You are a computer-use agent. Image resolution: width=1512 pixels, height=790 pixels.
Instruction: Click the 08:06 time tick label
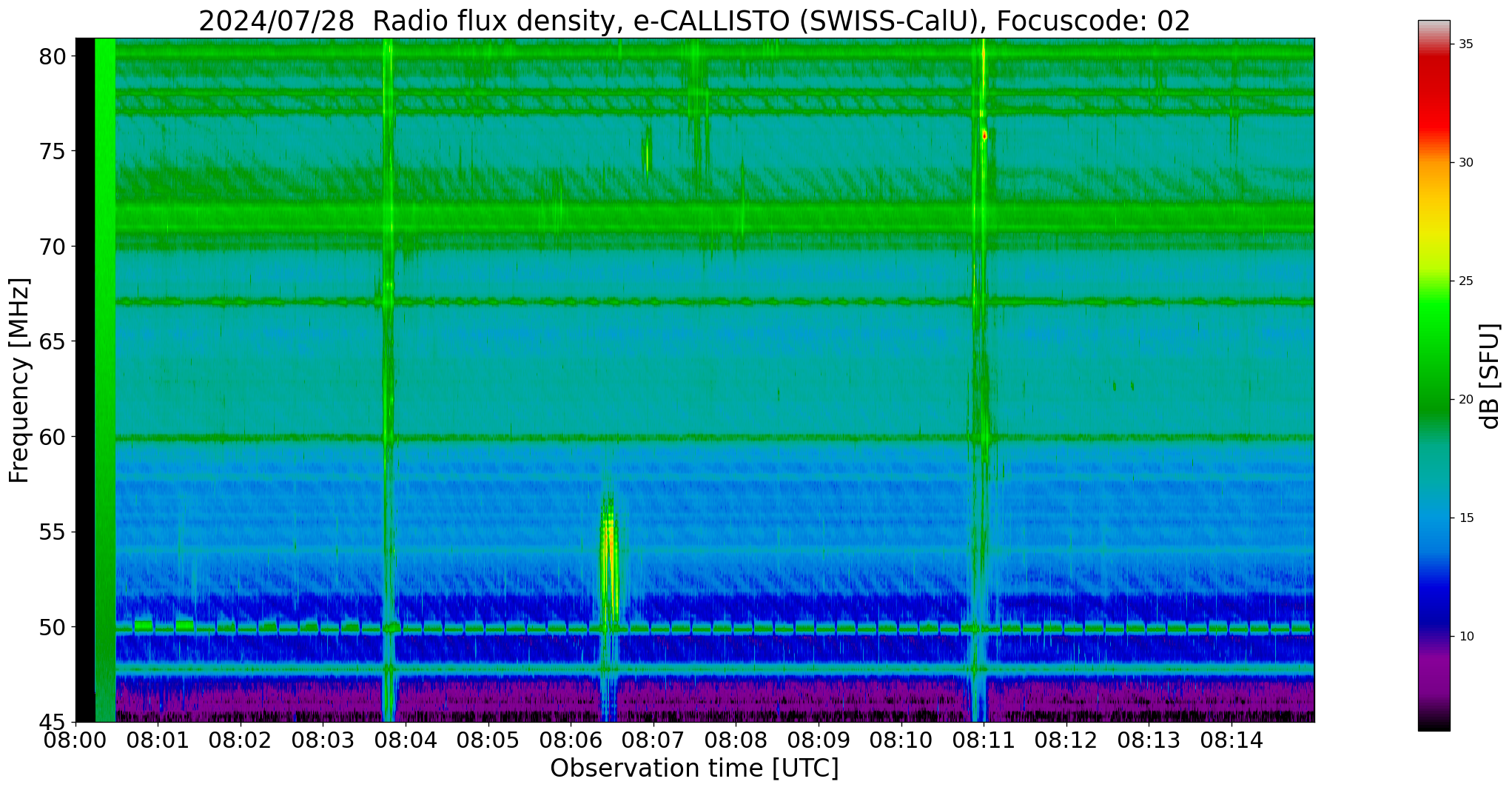tap(571, 740)
